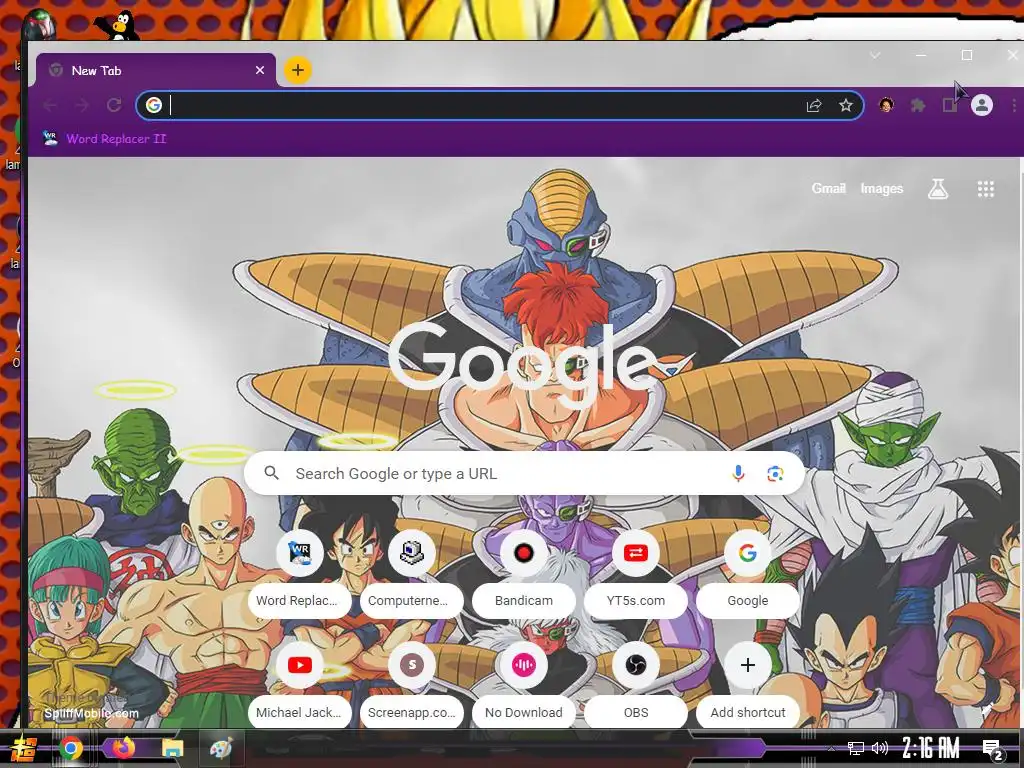
Task: Click the reload page icon
Action: pos(114,105)
